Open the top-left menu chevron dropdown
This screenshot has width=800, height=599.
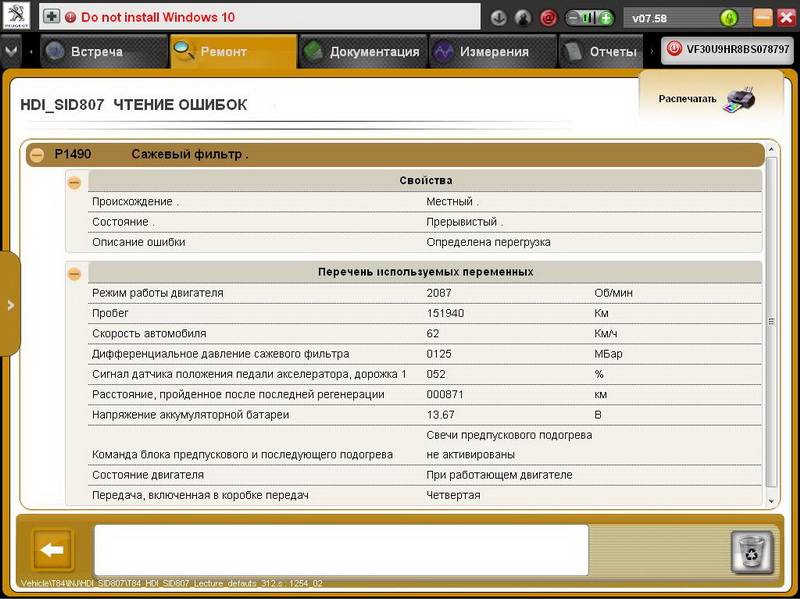tap(11, 51)
